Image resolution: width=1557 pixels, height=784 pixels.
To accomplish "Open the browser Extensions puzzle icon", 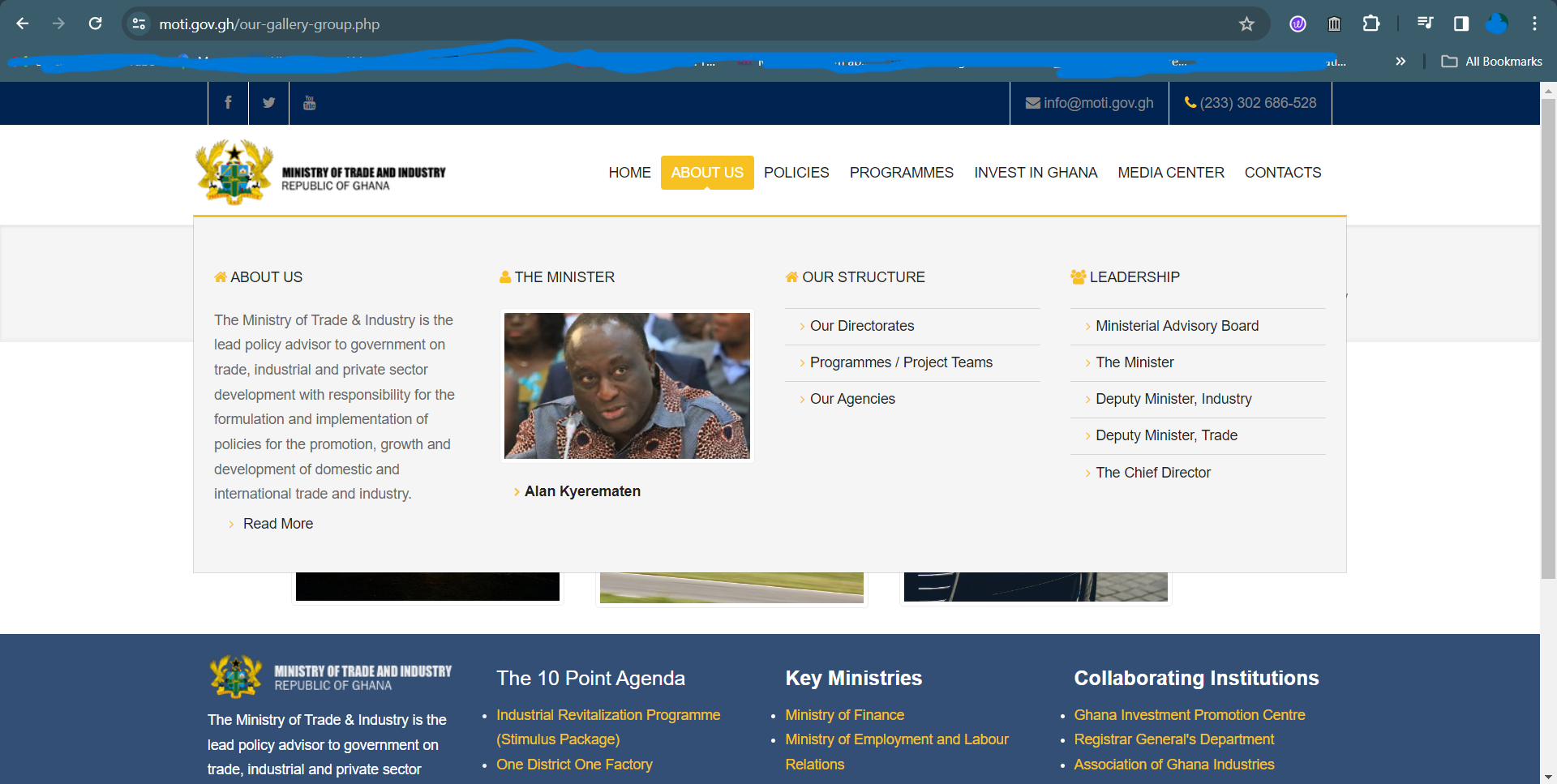I will (1370, 24).
